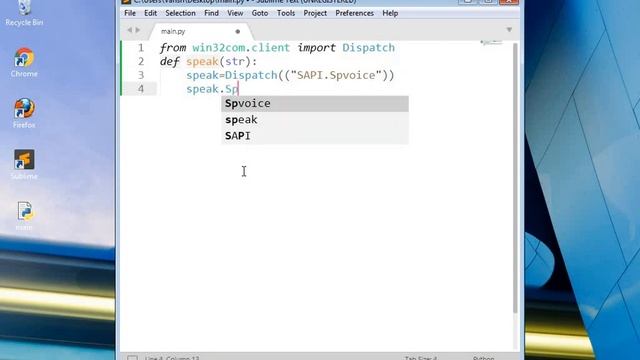640x360 pixels.
Task: Click line number 3 in gutter
Action: click(141, 76)
